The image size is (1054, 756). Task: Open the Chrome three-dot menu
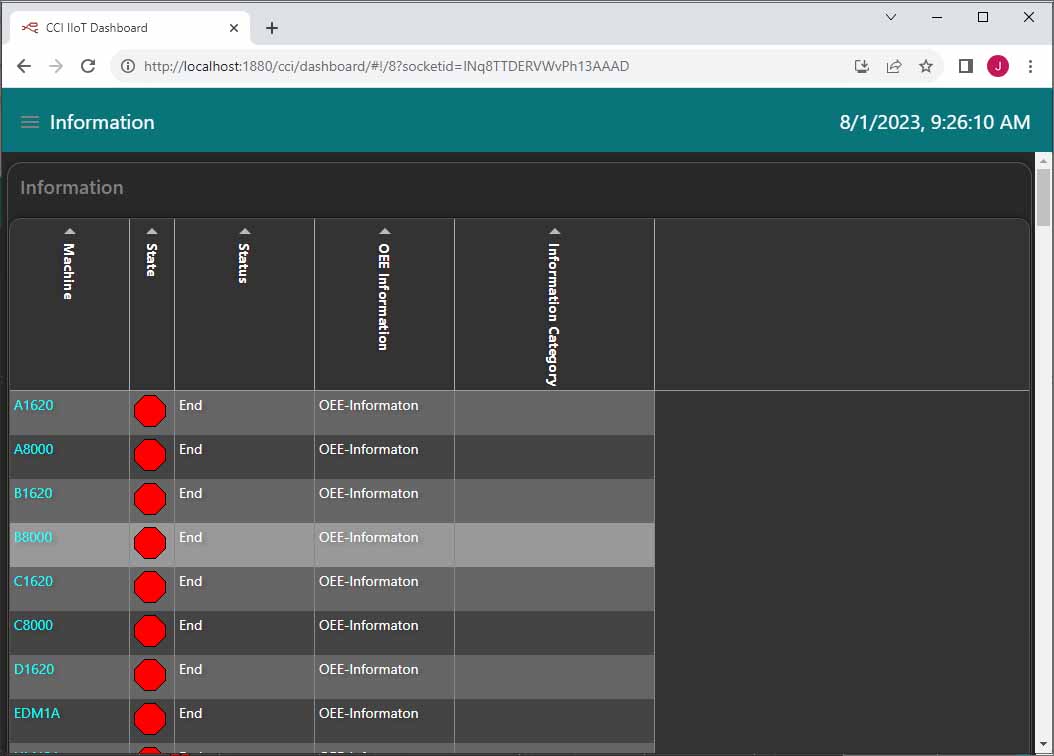pos(1030,66)
